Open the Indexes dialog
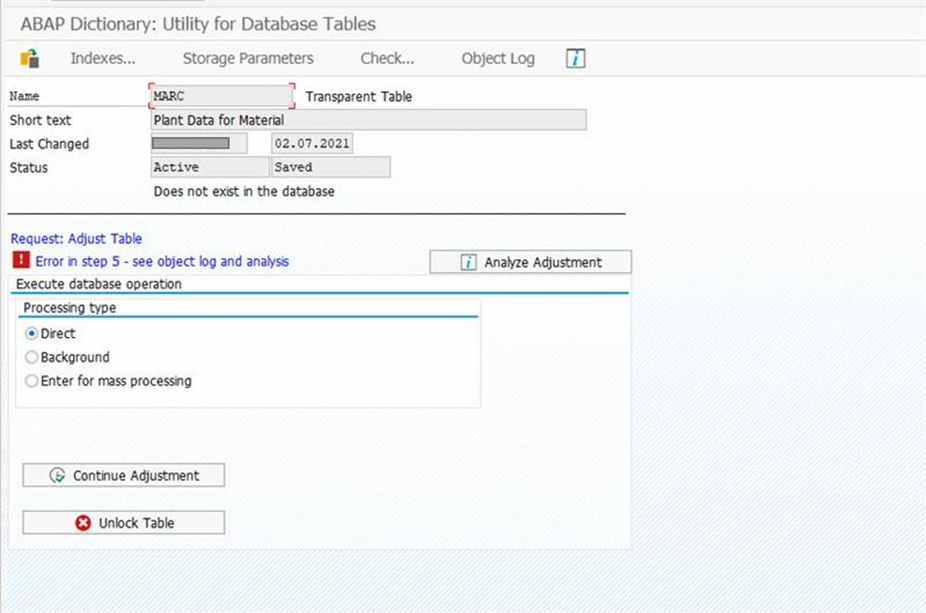 tap(102, 58)
